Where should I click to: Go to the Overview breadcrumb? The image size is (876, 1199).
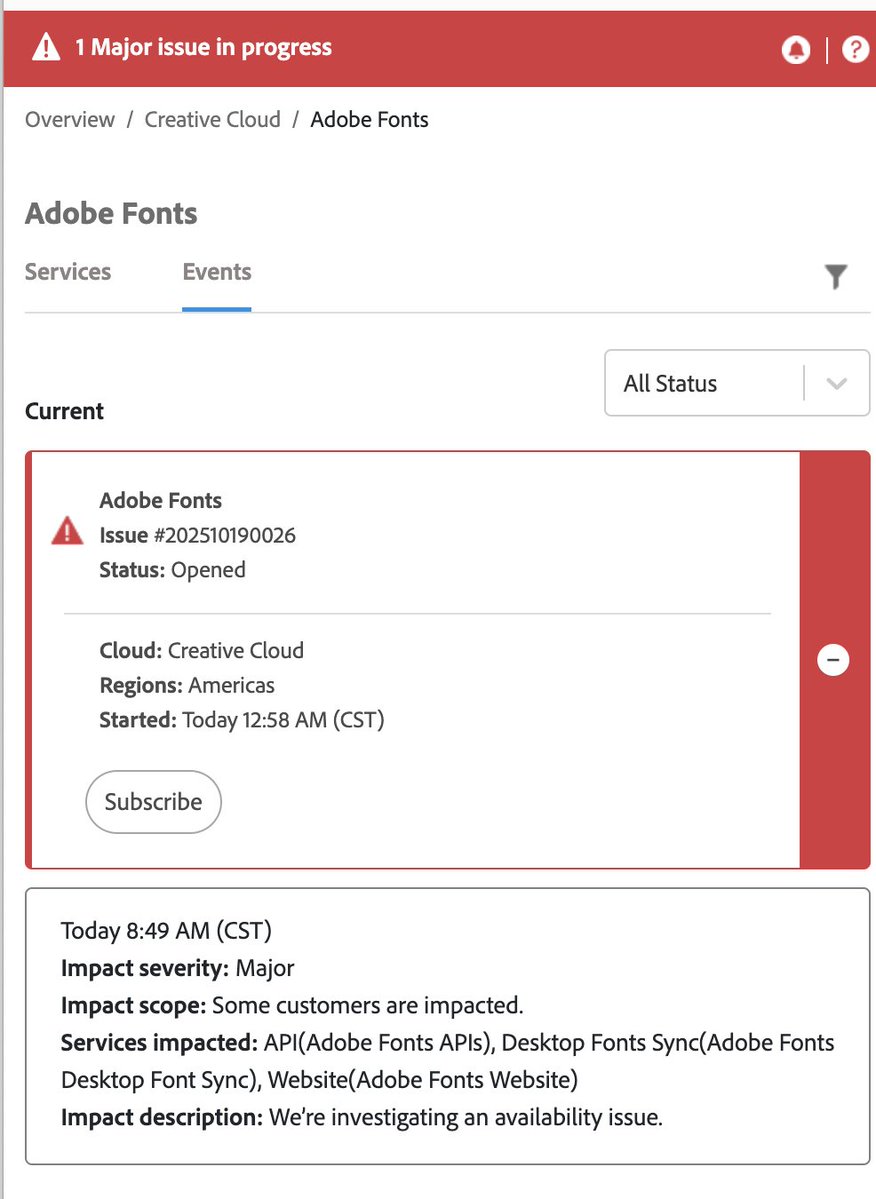pyautogui.click(x=70, y=120)
